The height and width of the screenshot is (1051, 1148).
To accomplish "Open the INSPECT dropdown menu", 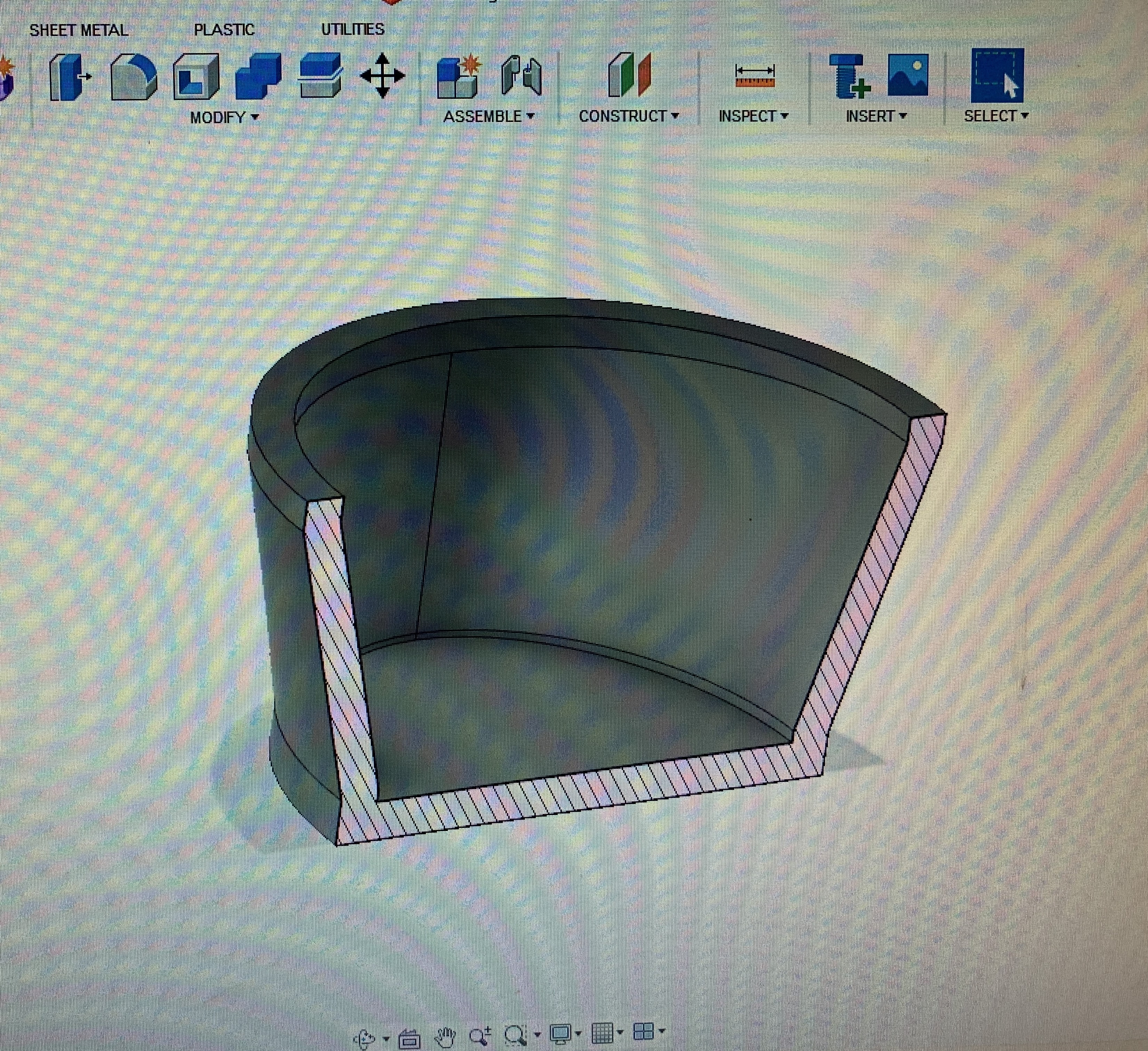I will [753, 116].
